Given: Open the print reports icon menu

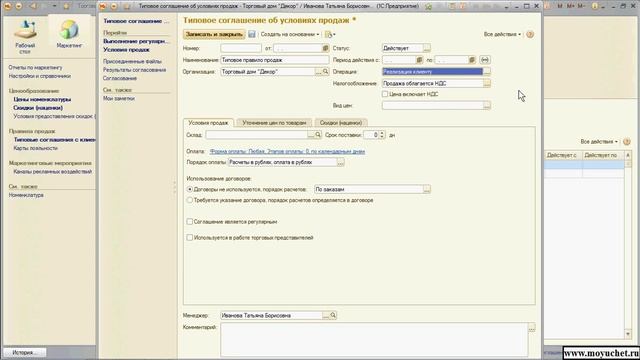Looking at the screenshot, I should tap(330, 34).
